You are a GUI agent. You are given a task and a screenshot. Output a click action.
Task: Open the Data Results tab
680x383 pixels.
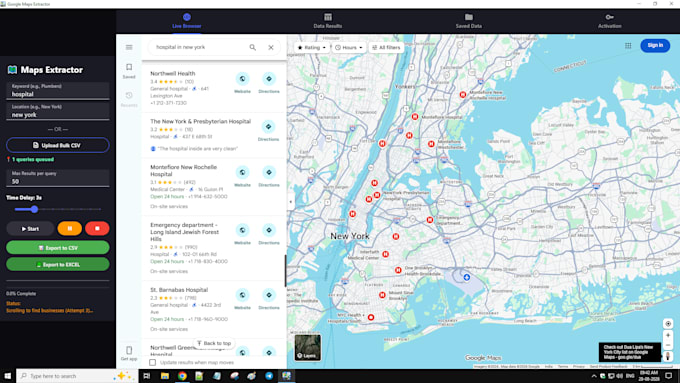[327, 21]
